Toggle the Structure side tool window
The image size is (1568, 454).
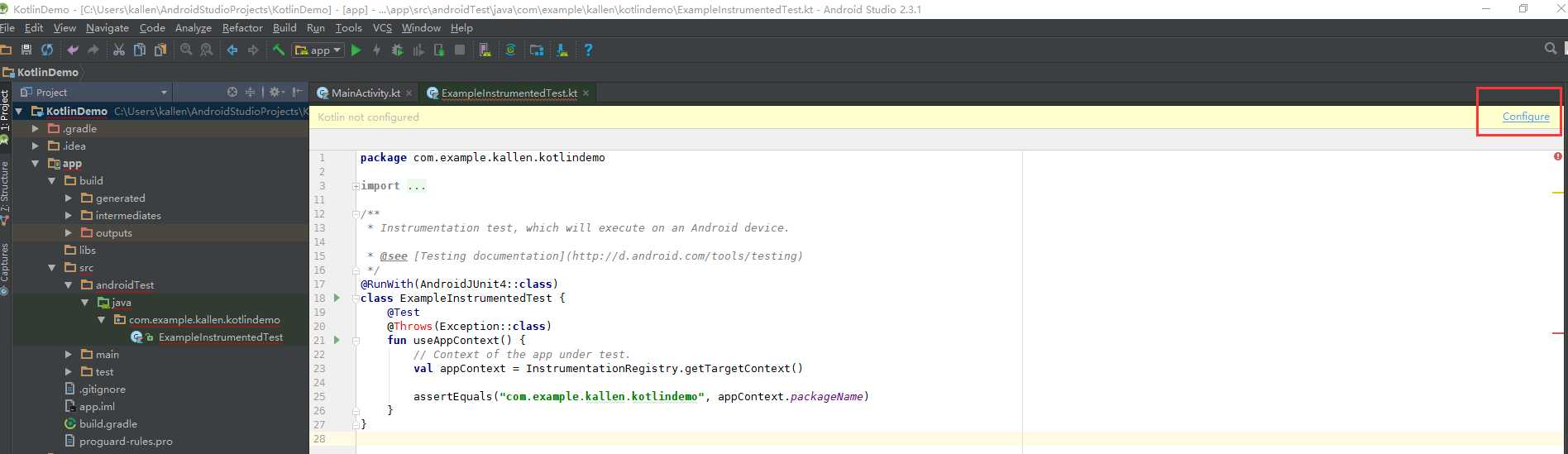pyautogui.click(x=5, y=189)
